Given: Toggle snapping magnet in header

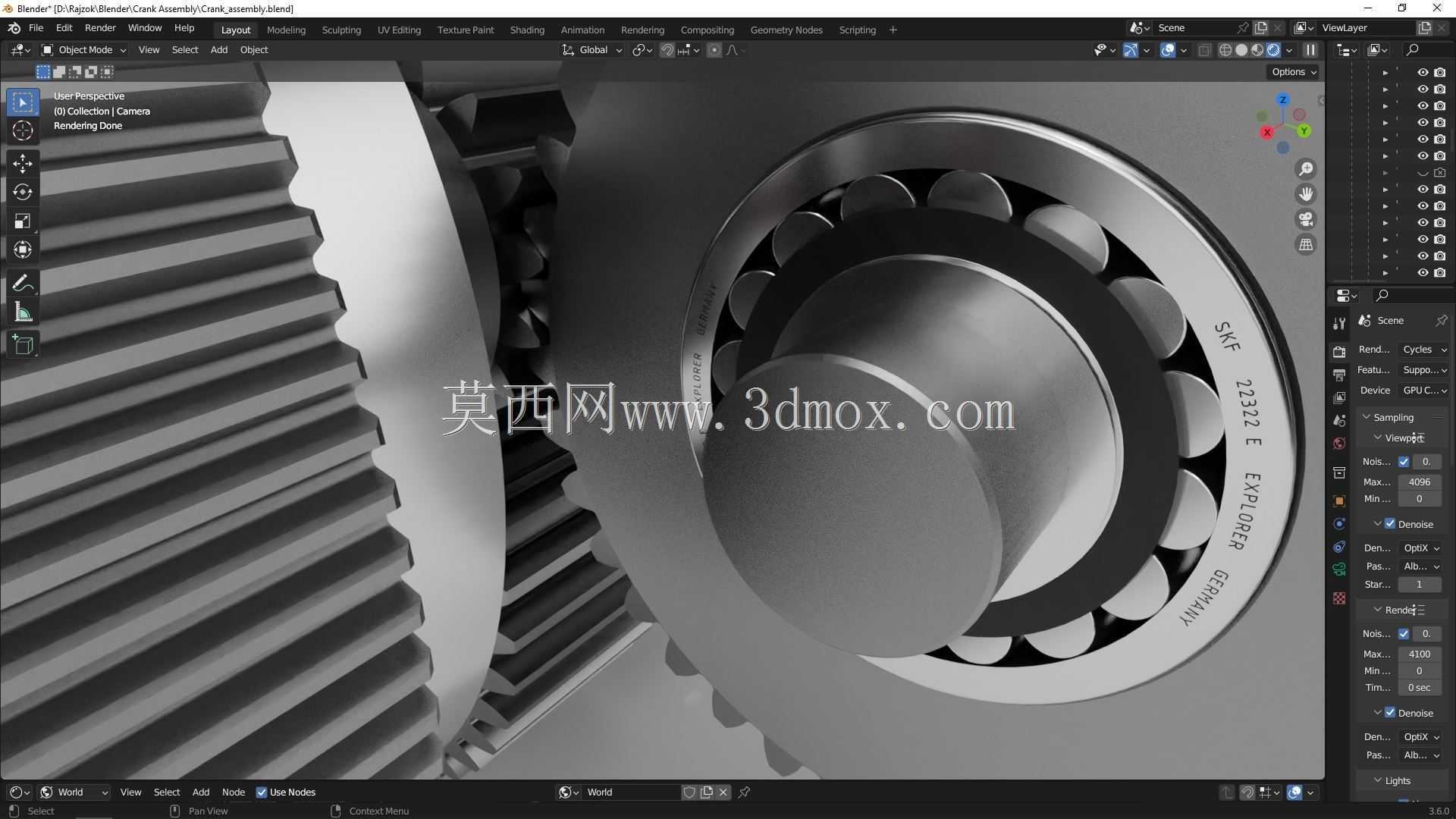Looking at the screenshot, I should pos(667,50).
